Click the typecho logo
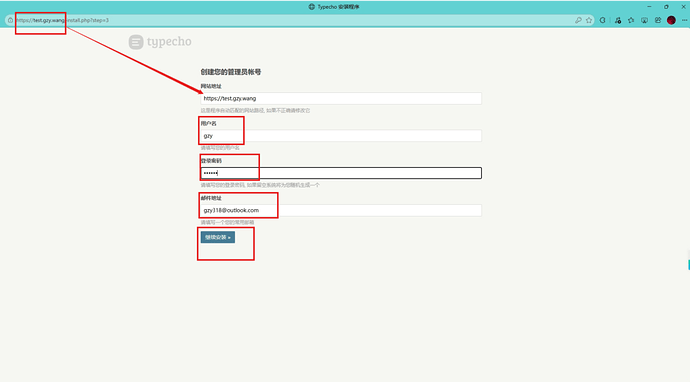 click(x=160, y=42)
